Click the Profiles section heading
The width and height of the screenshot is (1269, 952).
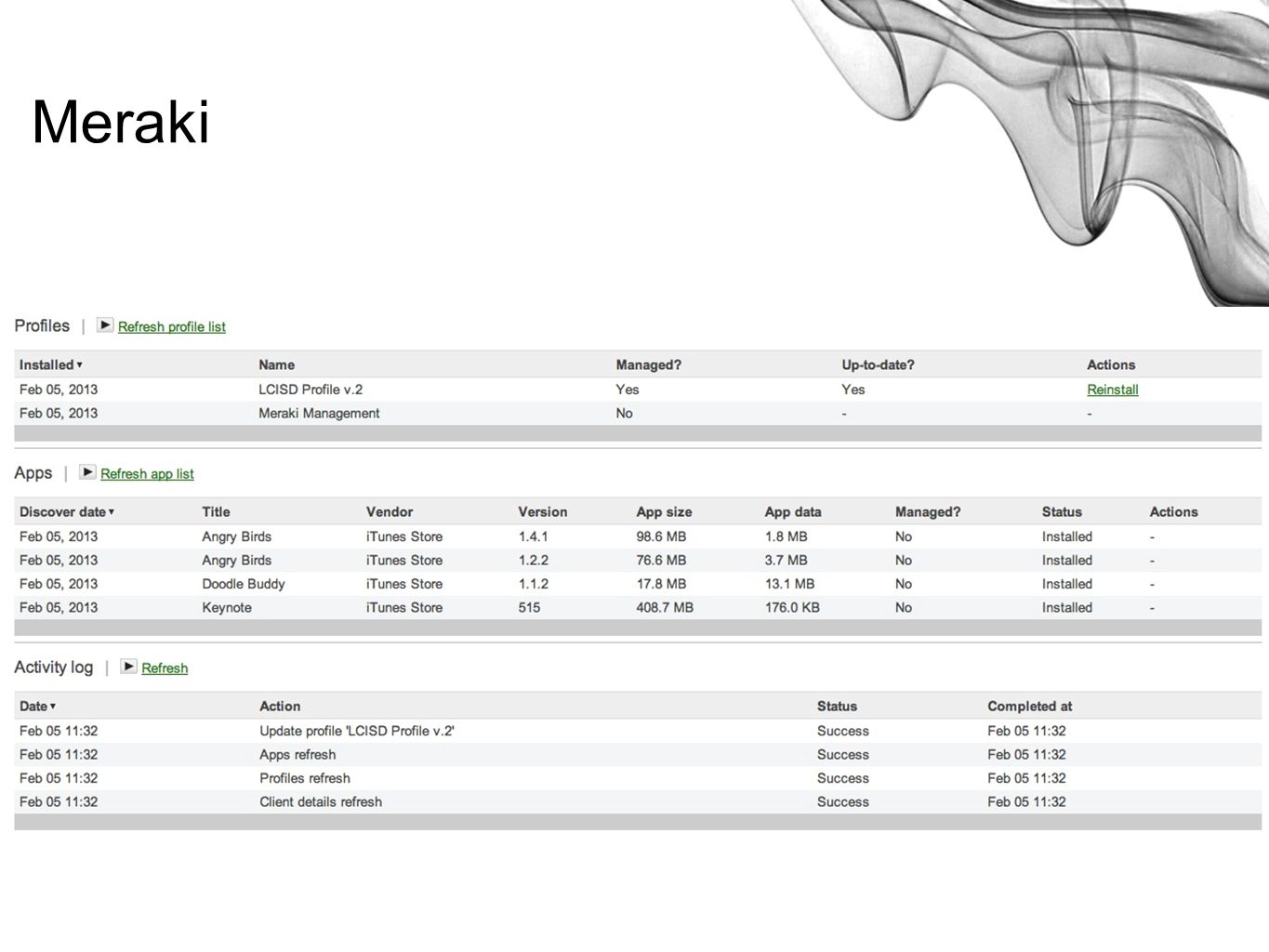point(42,325)
